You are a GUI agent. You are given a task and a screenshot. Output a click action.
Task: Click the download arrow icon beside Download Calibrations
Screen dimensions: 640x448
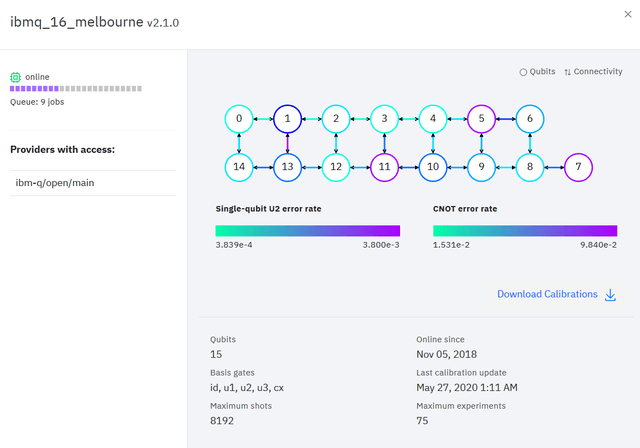tap(610, 295)
